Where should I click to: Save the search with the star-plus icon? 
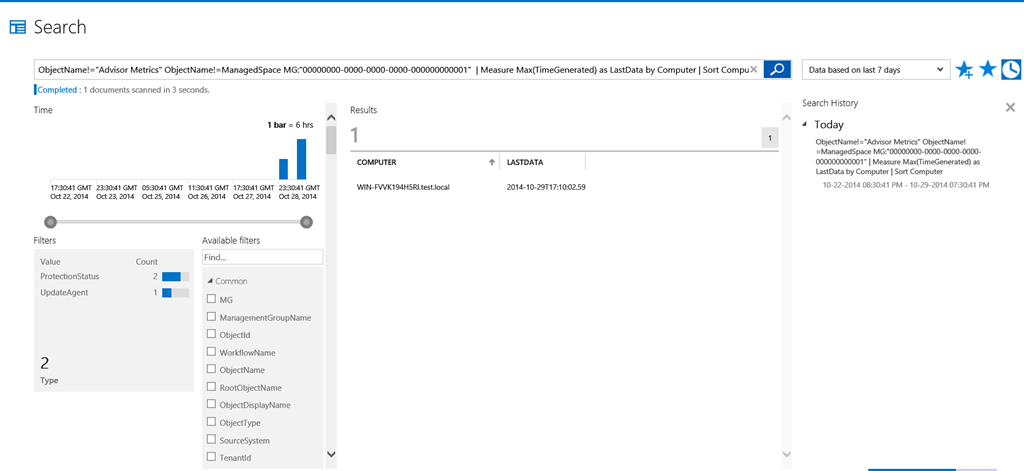[x=964, y=69]
